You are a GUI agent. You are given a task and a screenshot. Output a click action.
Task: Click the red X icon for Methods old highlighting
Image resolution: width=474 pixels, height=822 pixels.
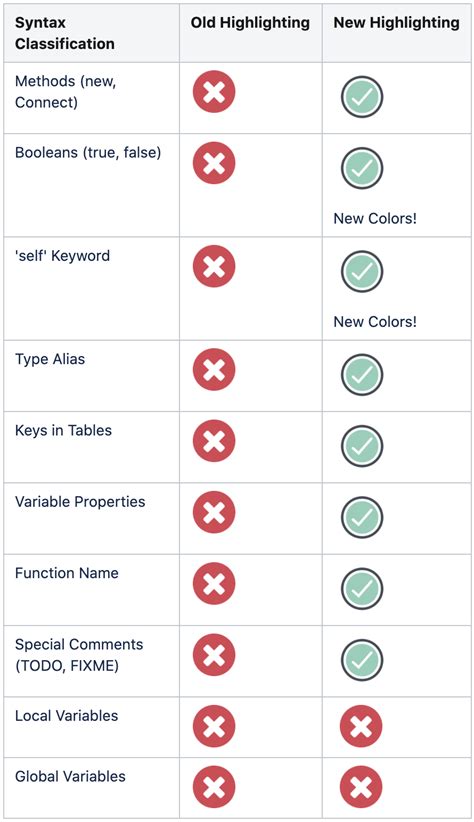[x=214, y=92]
